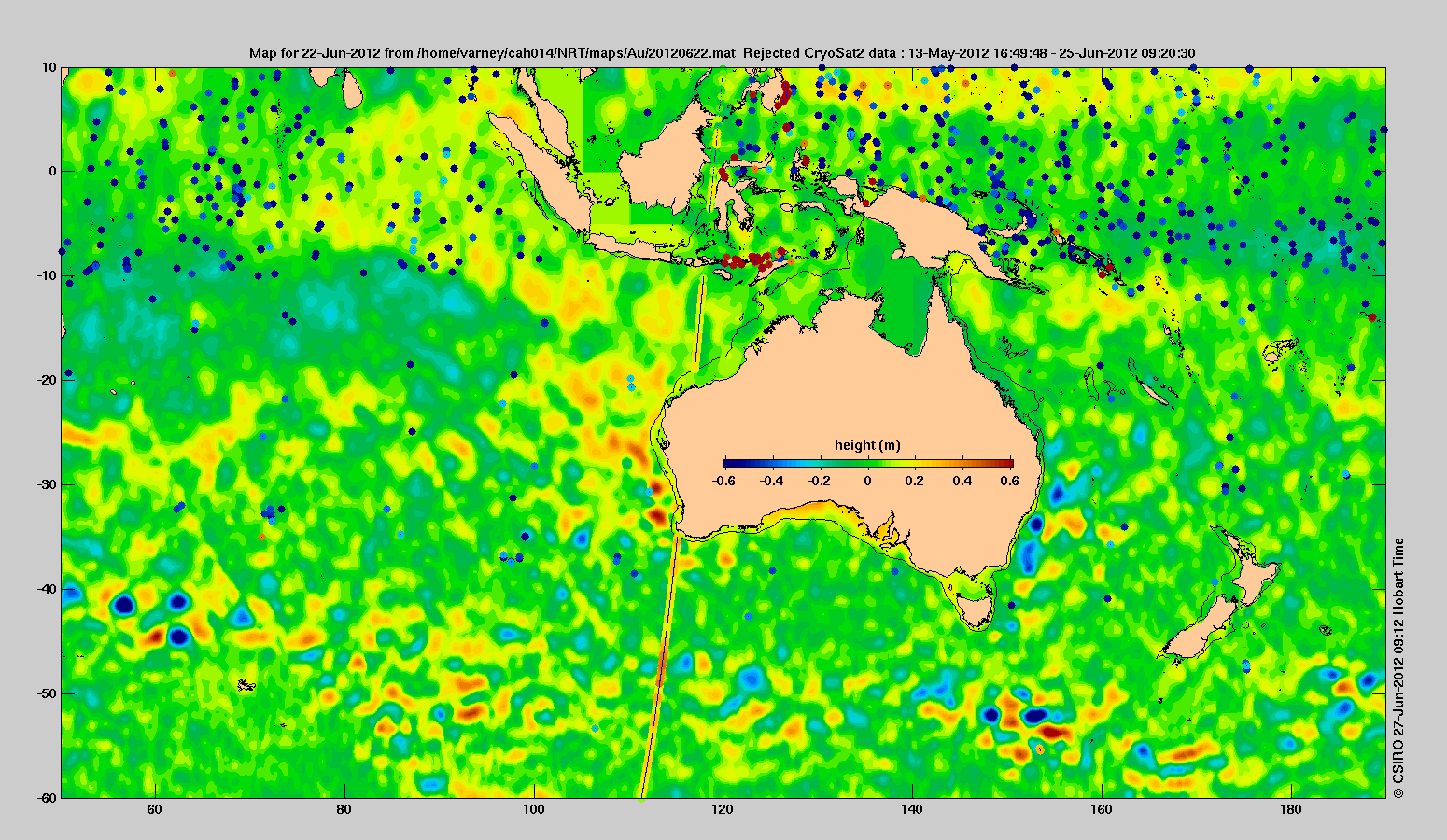The width and height of the screenshot is (1447, 840).
Task: Click the '0.2' colorbar tick label
Action: [x=916, y=481]
